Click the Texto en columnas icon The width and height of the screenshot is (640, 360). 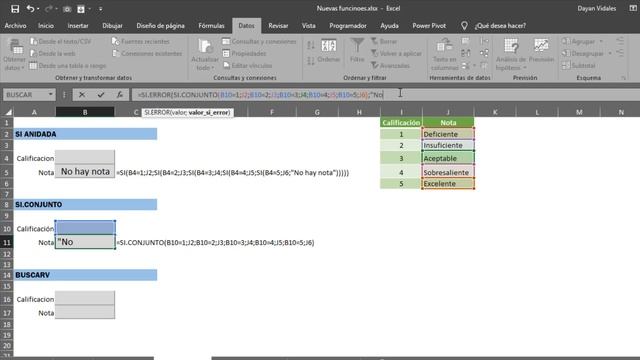[444, 46]
